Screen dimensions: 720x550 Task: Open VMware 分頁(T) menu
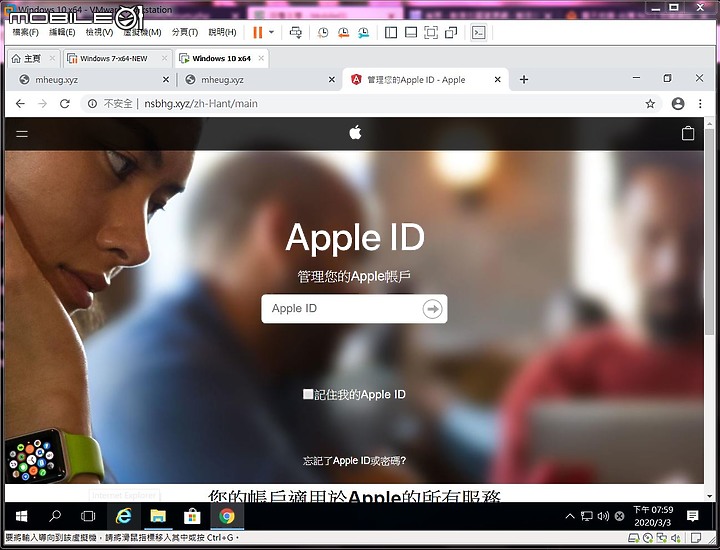(x=185, y=32)
